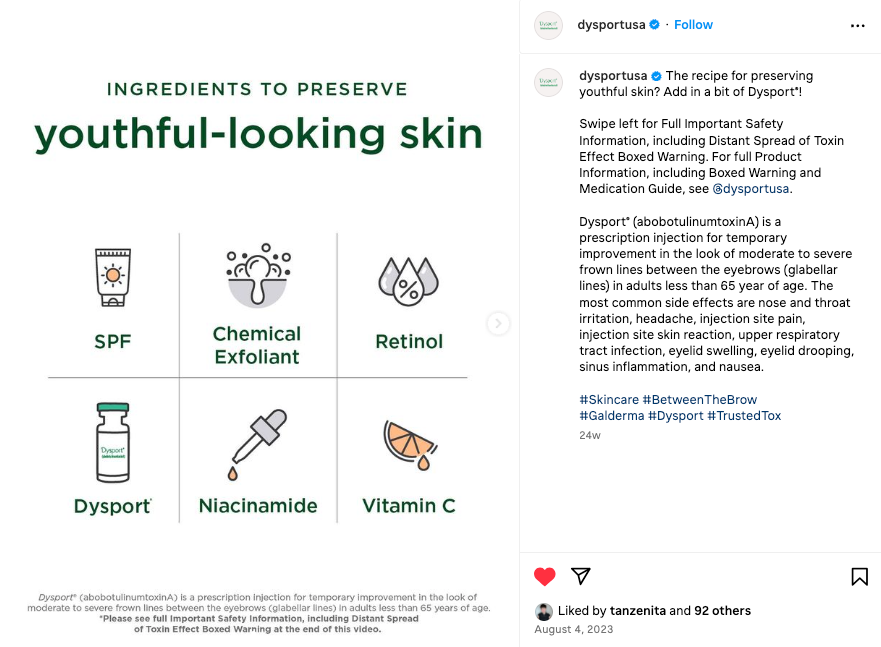Click the August 4, 2023 post date

pos(573,630)
